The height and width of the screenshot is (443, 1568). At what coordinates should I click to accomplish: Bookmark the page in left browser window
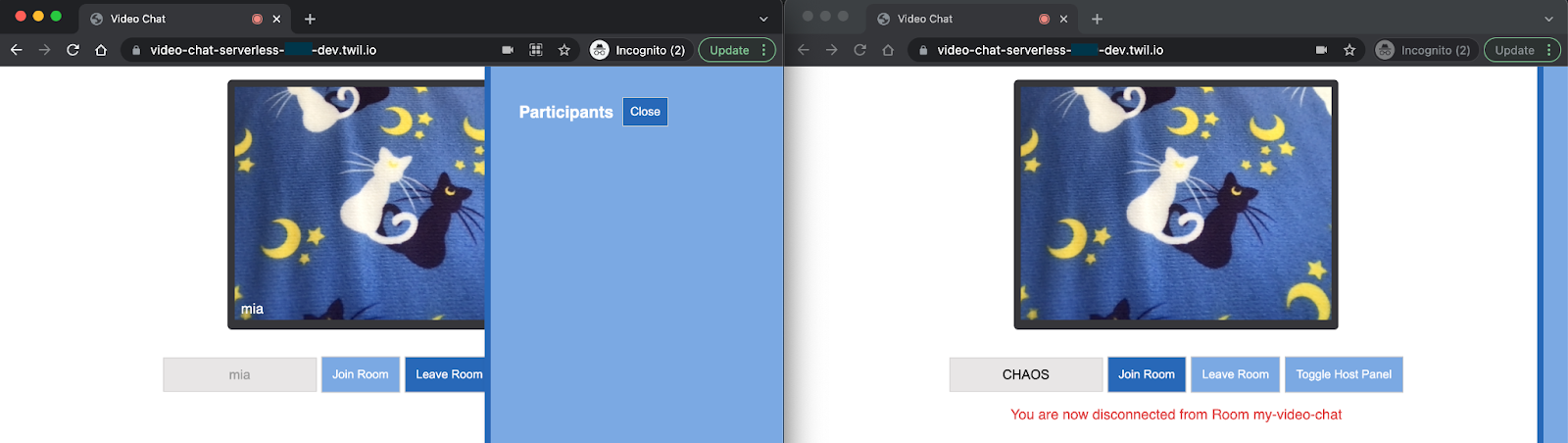pyautogui.click(x=564, y=50)
